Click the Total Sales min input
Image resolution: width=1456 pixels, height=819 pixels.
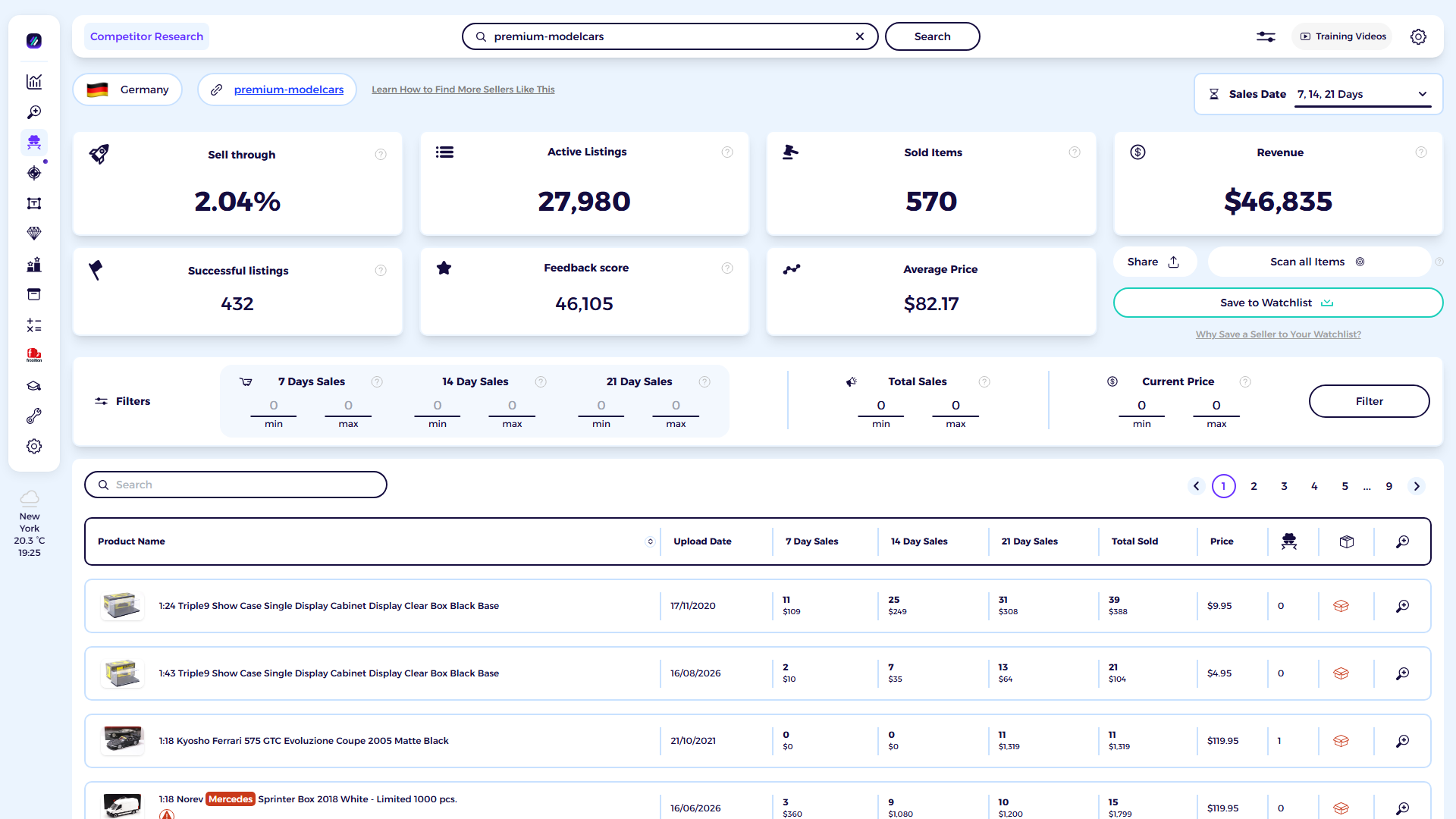(881, 406)
